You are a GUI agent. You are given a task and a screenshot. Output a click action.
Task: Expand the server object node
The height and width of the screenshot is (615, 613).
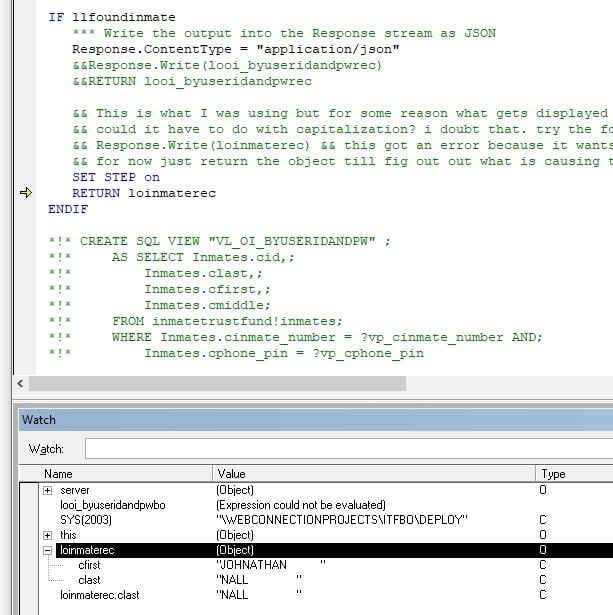pyautogui.click(x=47, y=490)
